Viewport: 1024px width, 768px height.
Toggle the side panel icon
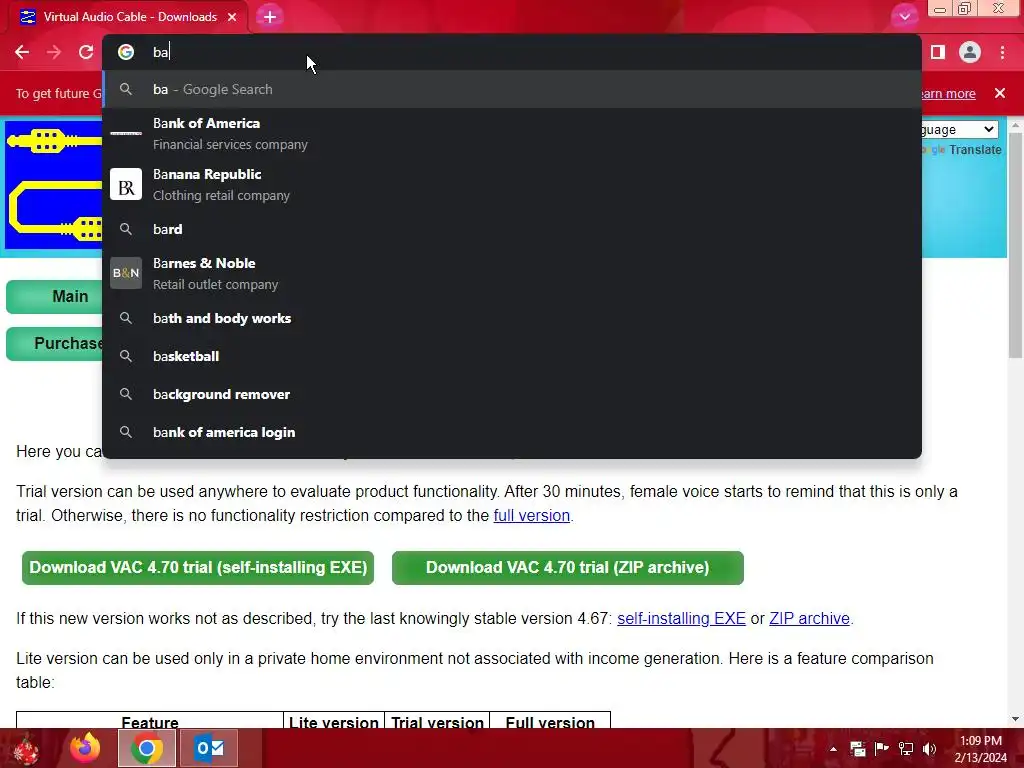point(938,52)
